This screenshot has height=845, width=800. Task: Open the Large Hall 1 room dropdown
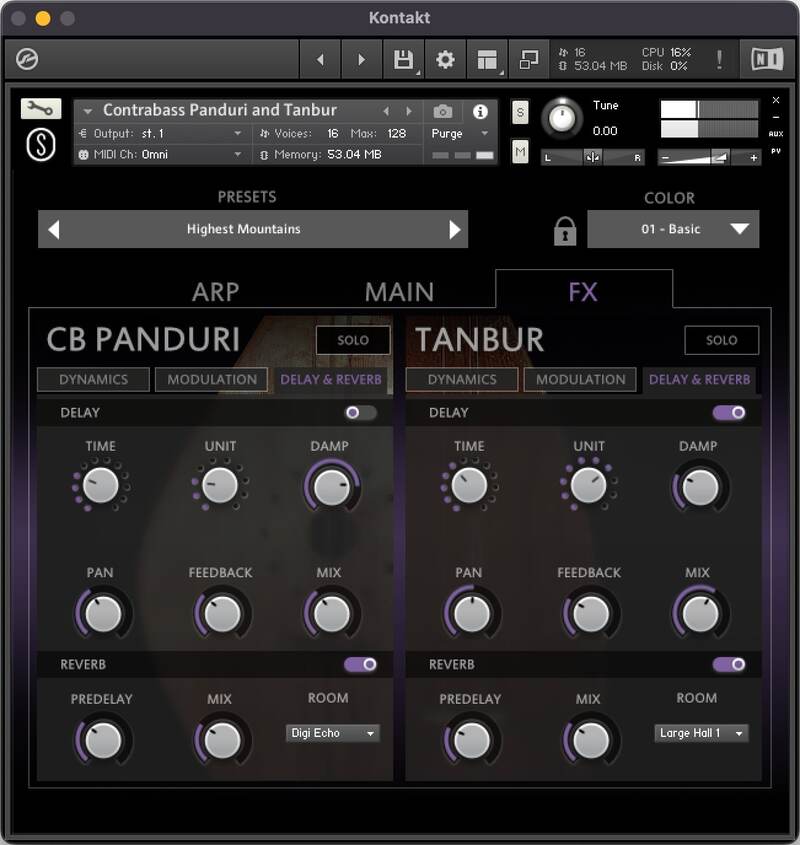[701, 733]
